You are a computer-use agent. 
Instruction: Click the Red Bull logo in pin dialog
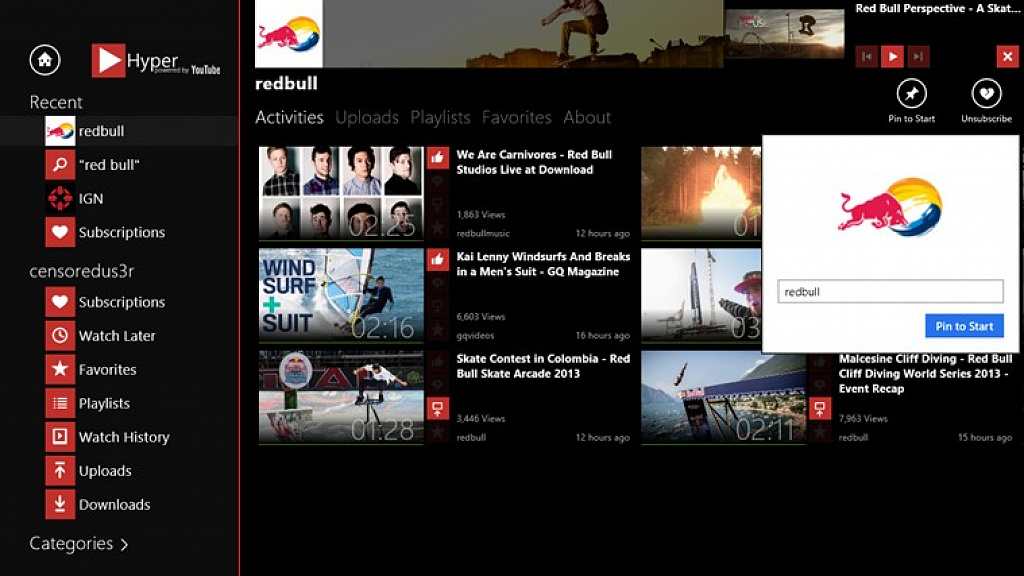pyautogui.click(x=890, y=207)
